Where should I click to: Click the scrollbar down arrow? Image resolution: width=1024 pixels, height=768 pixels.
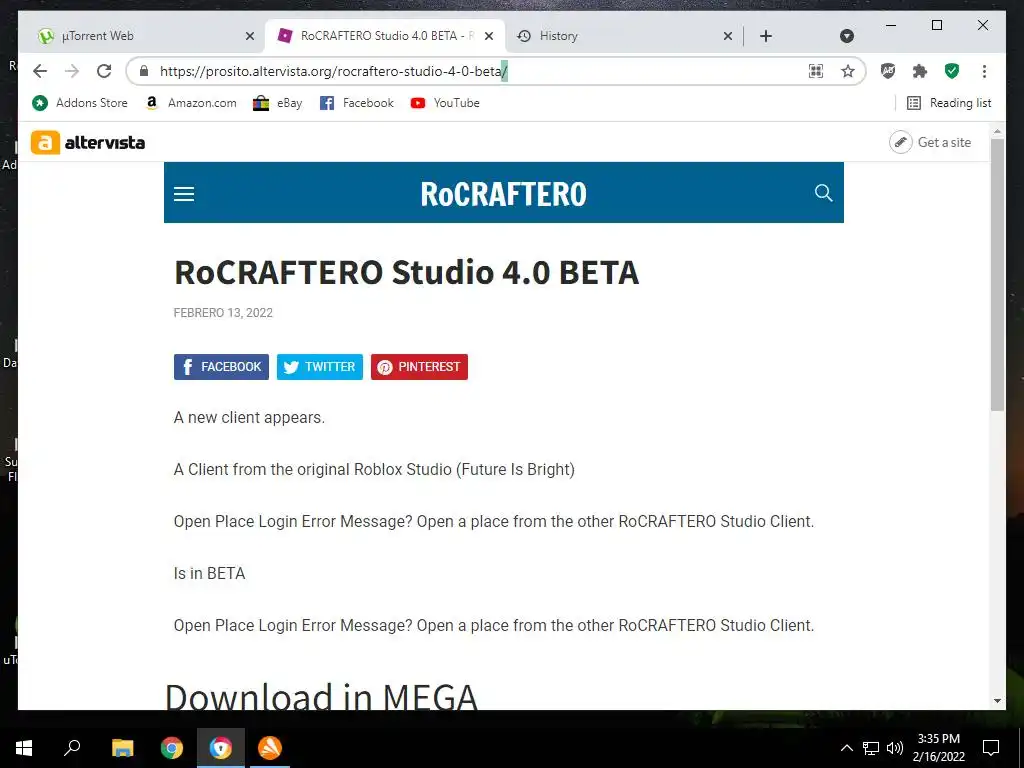tap(997, 701)
